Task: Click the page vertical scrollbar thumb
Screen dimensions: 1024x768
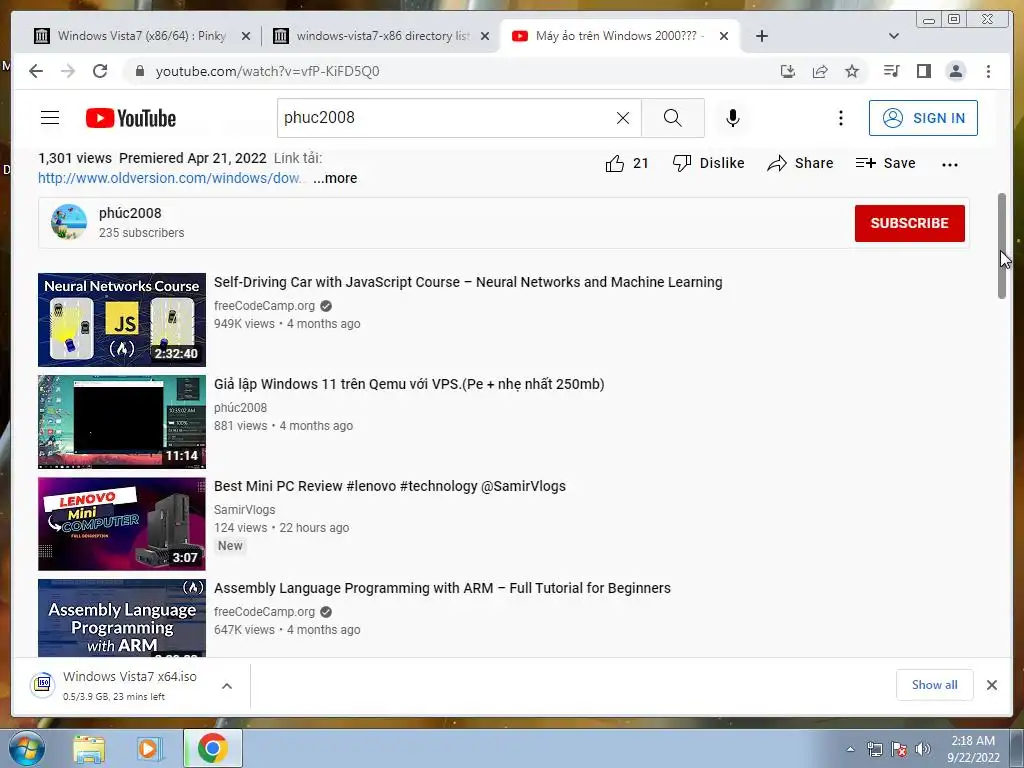Action: [1002, 246]
